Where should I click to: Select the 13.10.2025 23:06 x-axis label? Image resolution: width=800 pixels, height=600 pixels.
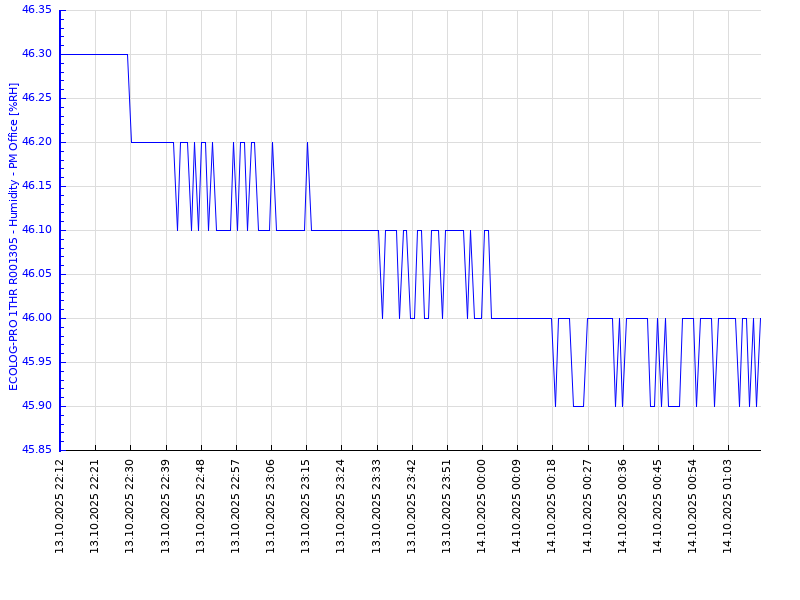point(271,505)
